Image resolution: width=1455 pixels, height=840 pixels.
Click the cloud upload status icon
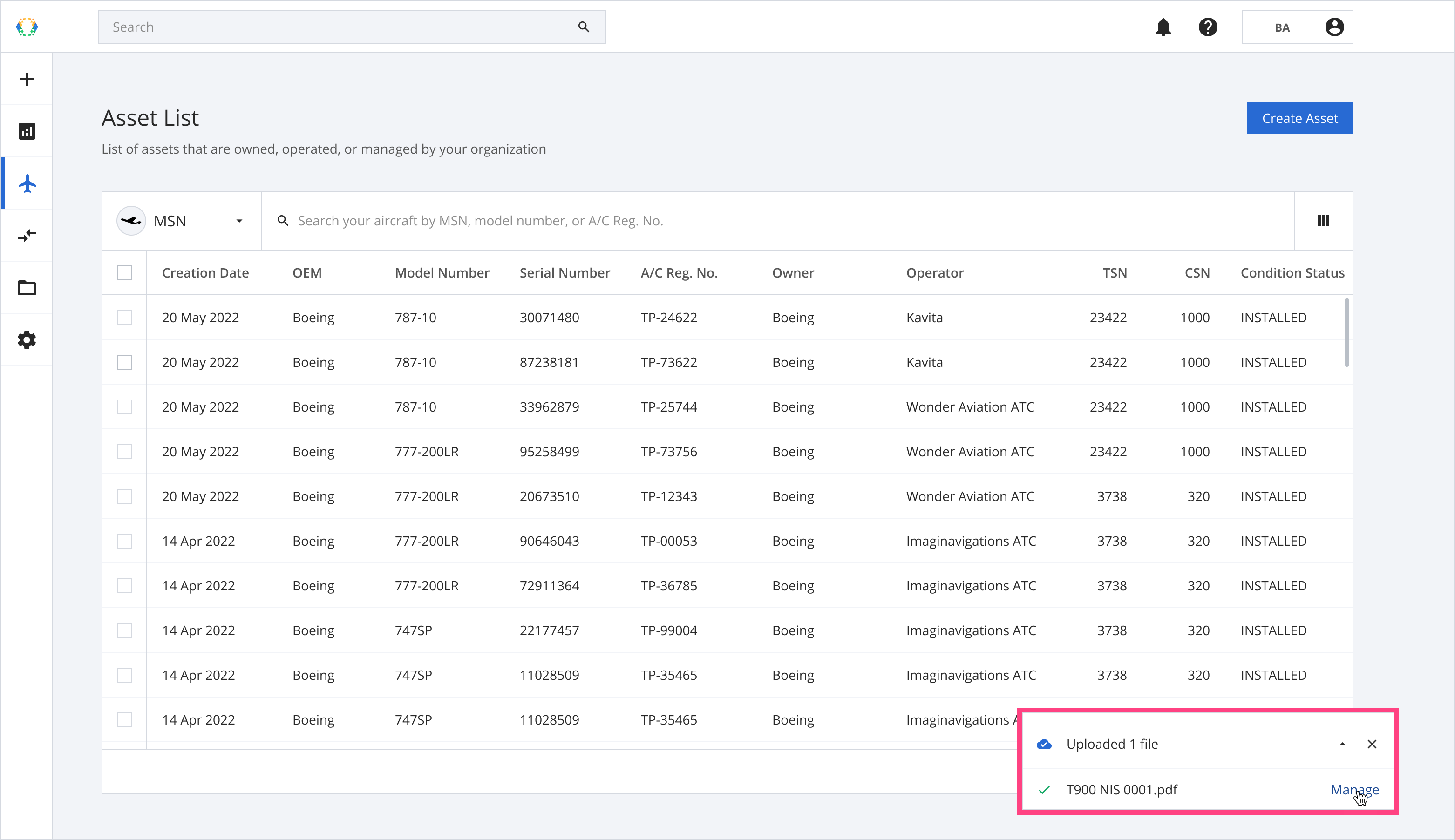(1044, 744)
